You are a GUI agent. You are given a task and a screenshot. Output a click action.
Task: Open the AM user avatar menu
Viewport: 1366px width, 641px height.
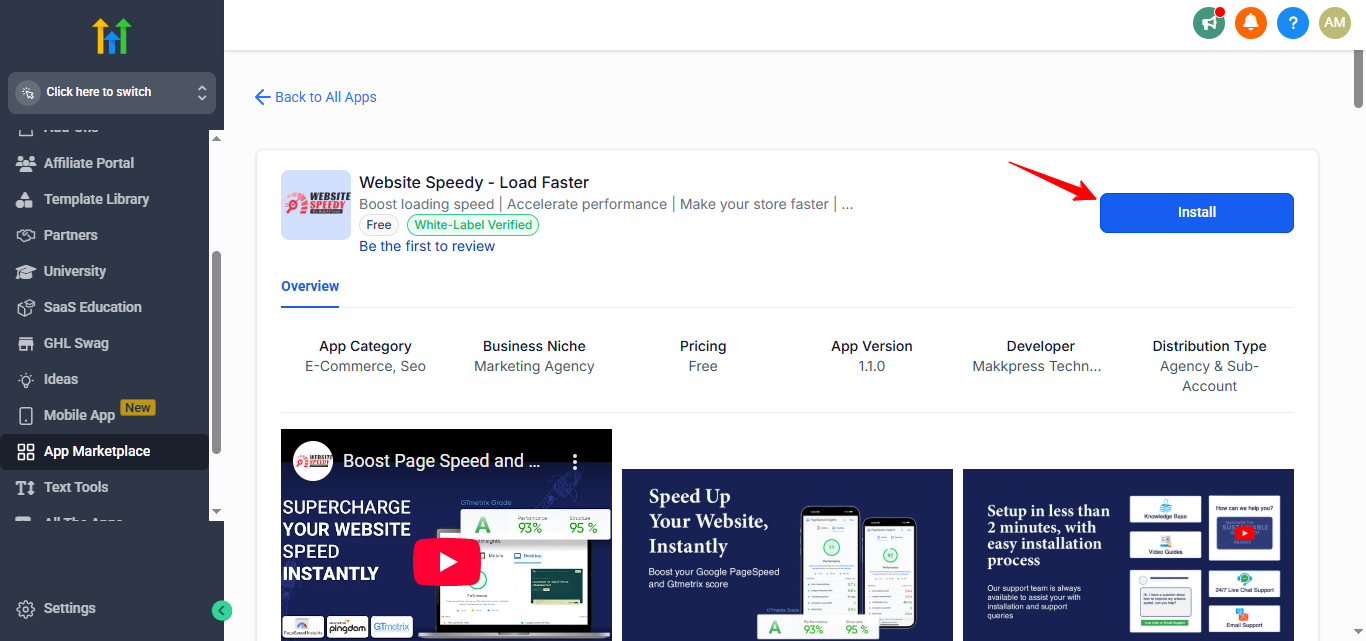click(x=1335, y=22)
